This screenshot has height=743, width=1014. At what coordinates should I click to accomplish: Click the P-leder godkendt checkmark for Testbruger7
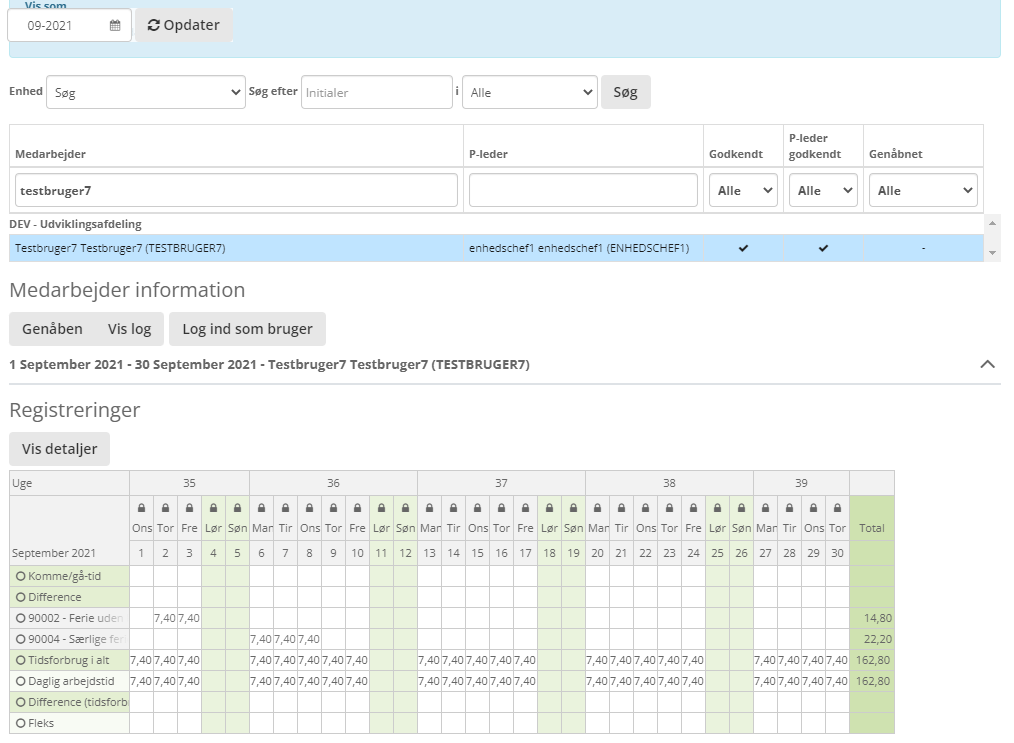point(823,248)
